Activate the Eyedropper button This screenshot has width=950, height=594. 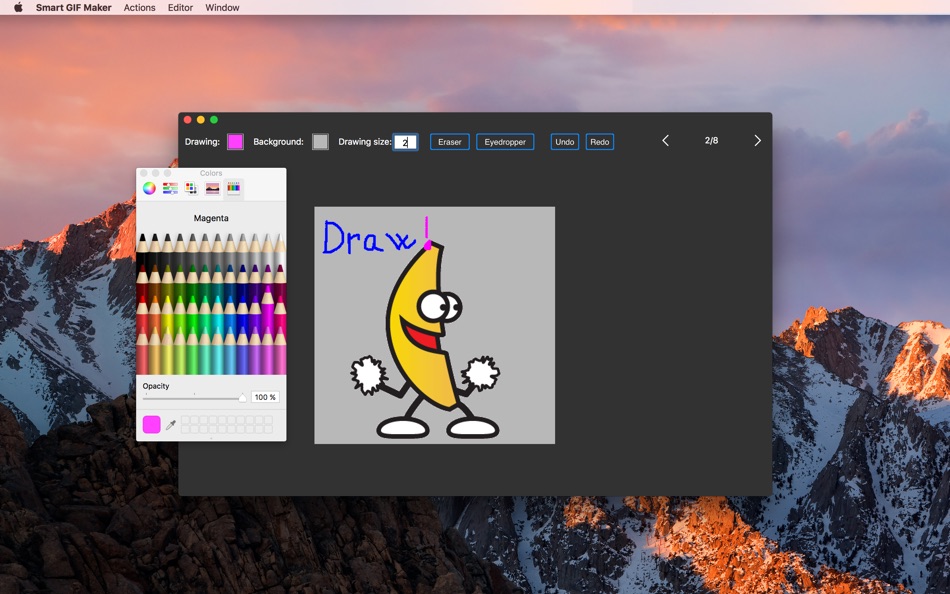click(x=505, y=142)
